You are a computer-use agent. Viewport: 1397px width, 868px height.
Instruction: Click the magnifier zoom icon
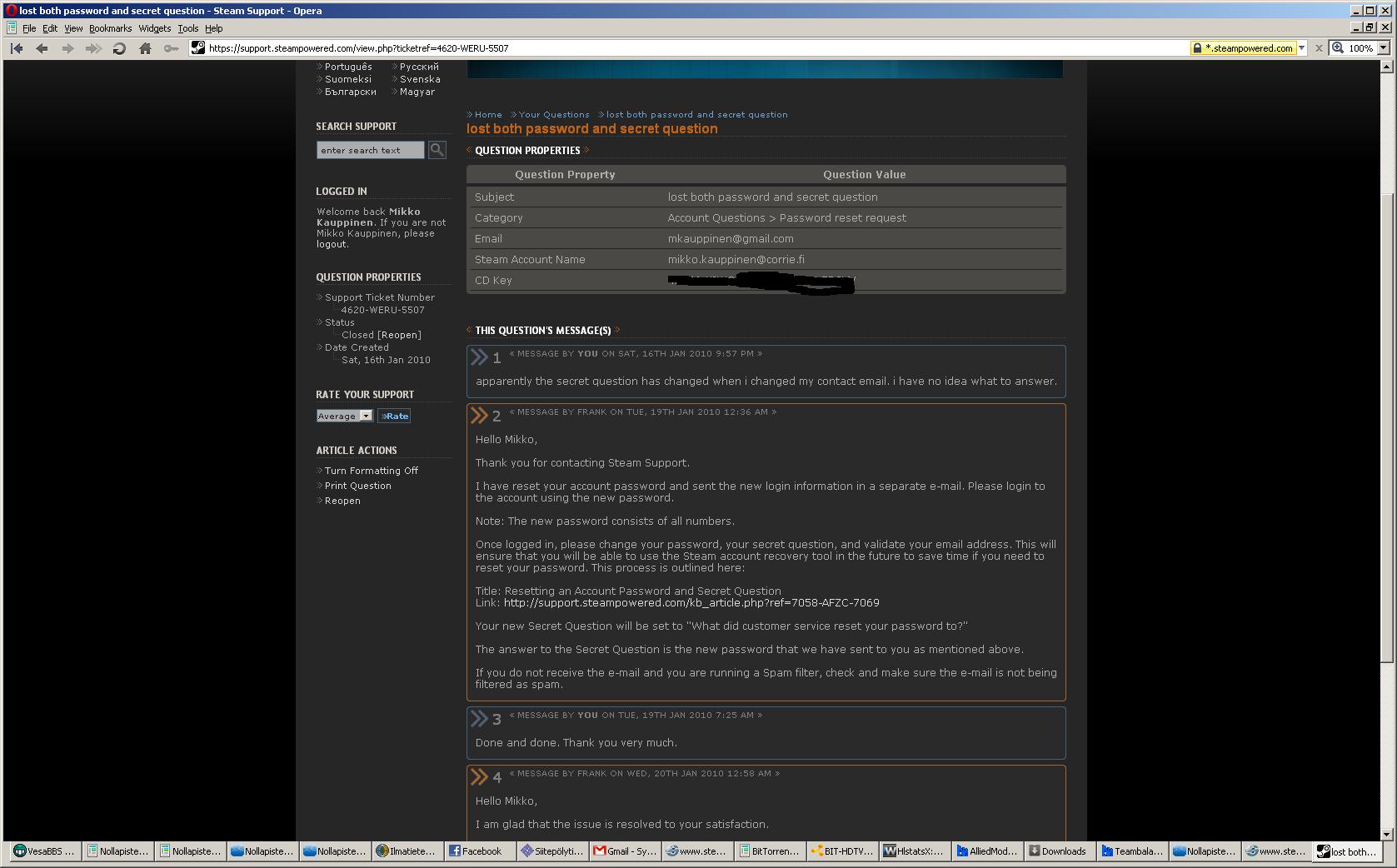pos(1338,48)
